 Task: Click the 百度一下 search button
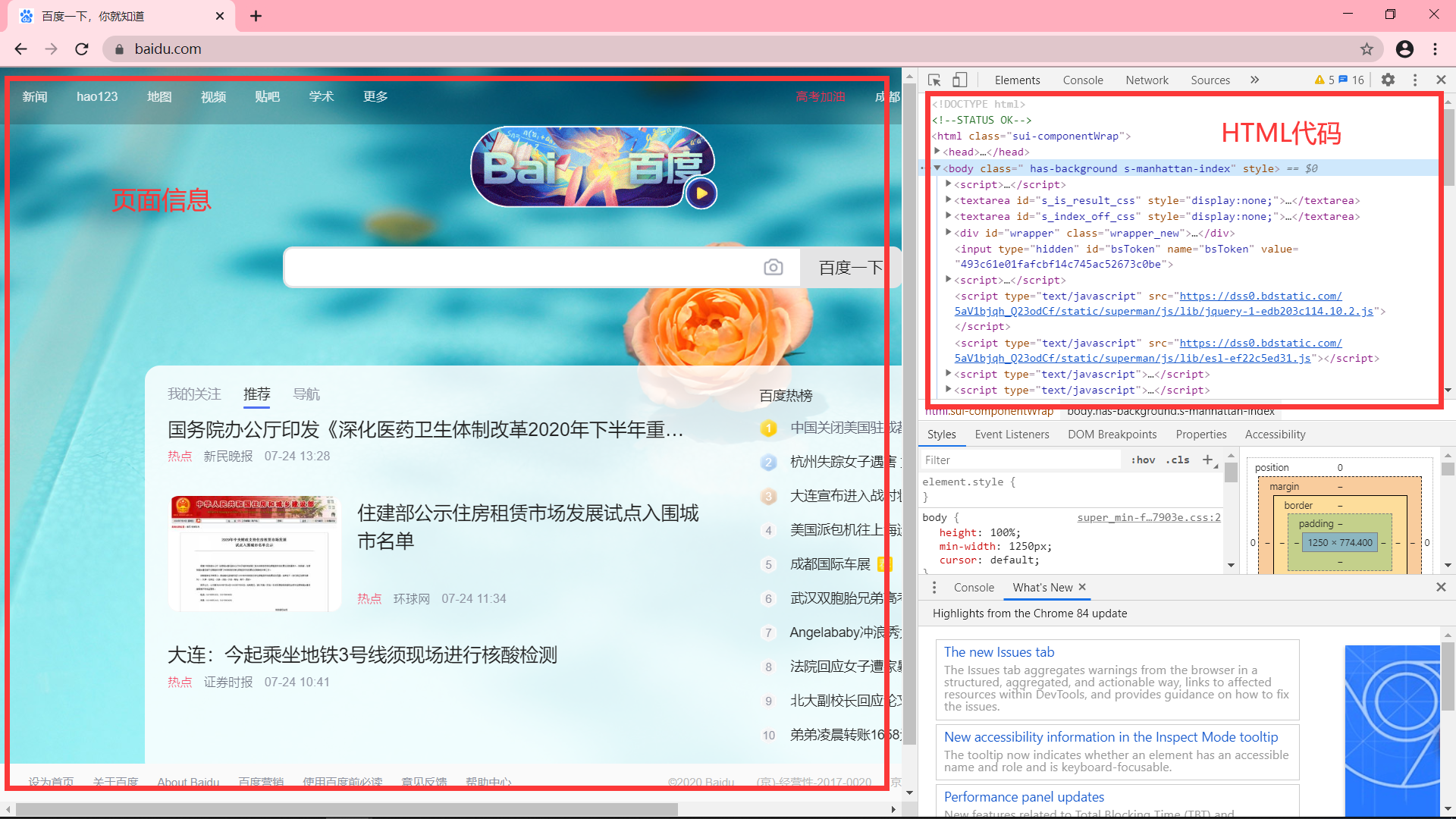pyautogui.click(x=850, y=267)
